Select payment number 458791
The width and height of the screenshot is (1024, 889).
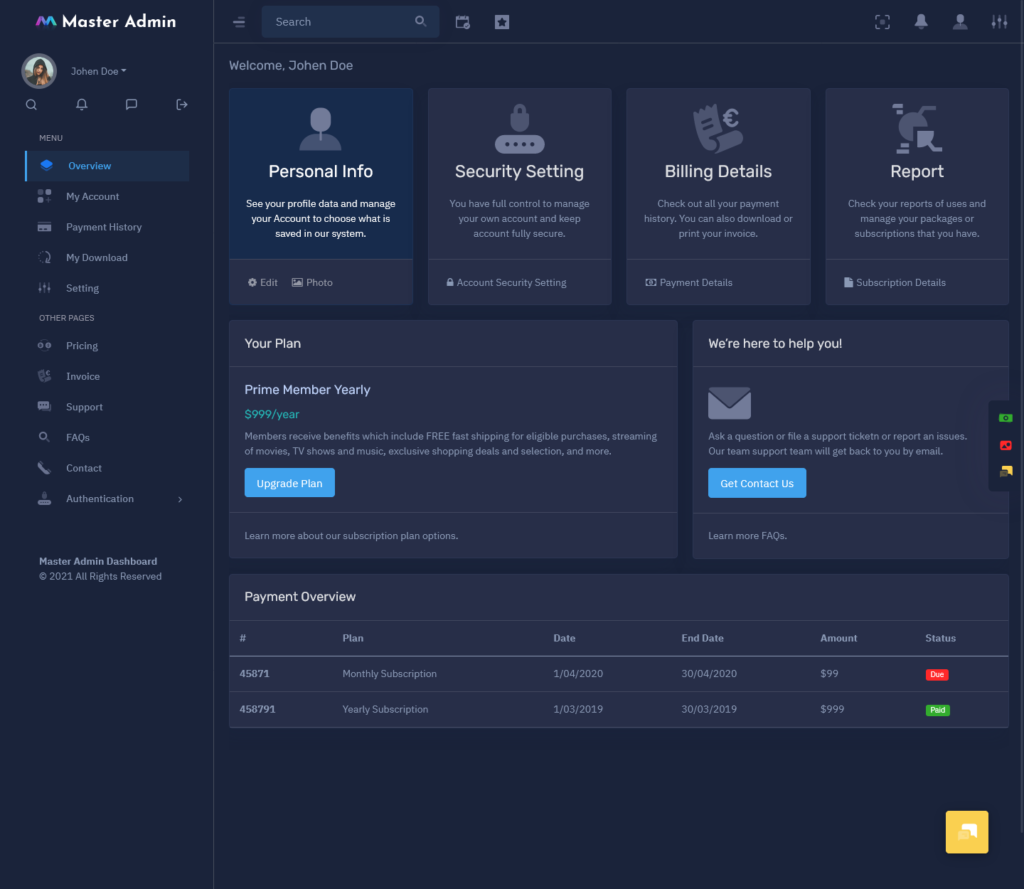tap(257, 709)
